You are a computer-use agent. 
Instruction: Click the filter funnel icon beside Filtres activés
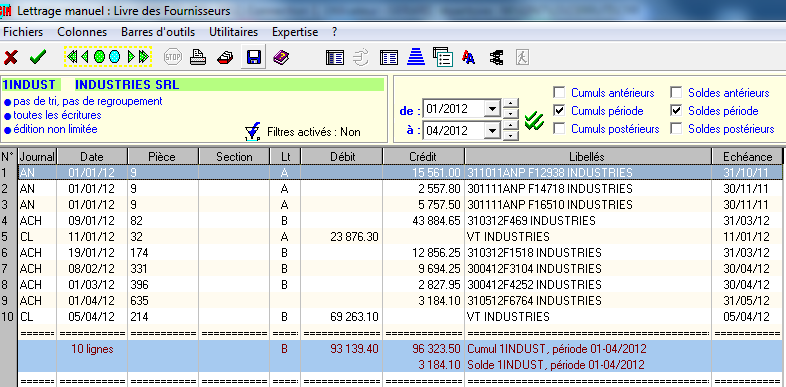tap(252, 131)
